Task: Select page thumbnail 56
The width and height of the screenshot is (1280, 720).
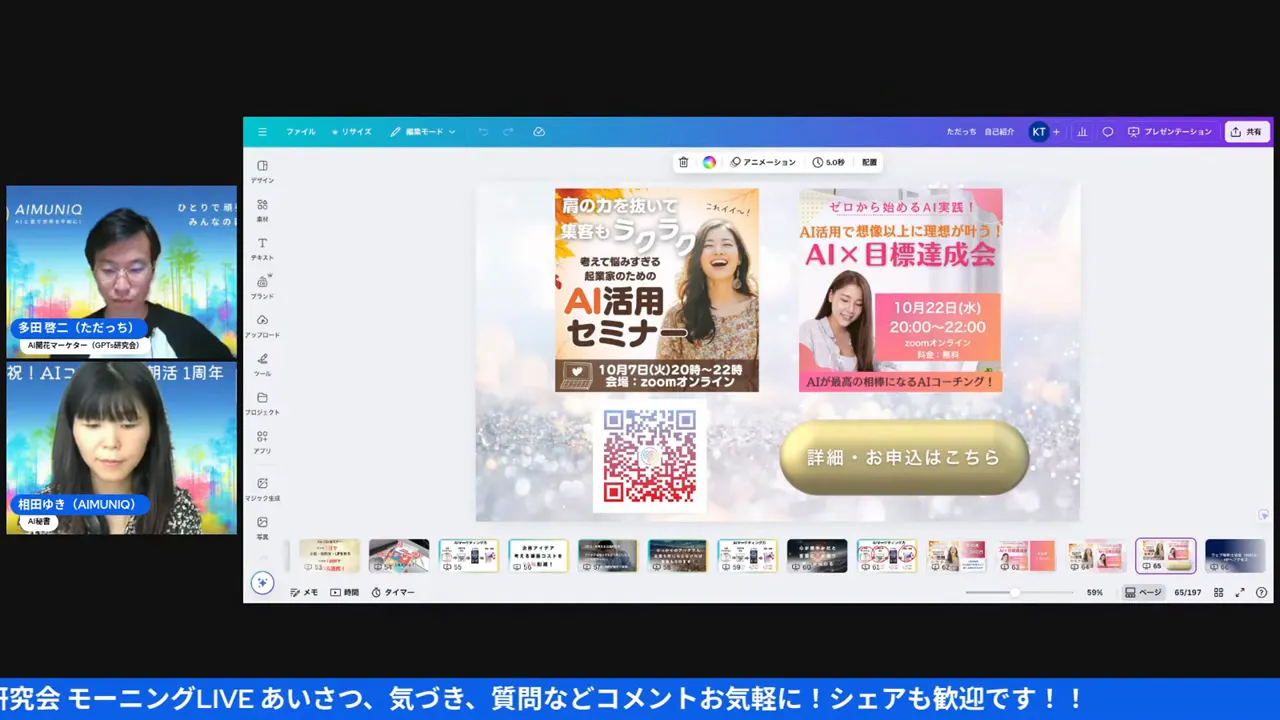Action: [x=538, y=556]
